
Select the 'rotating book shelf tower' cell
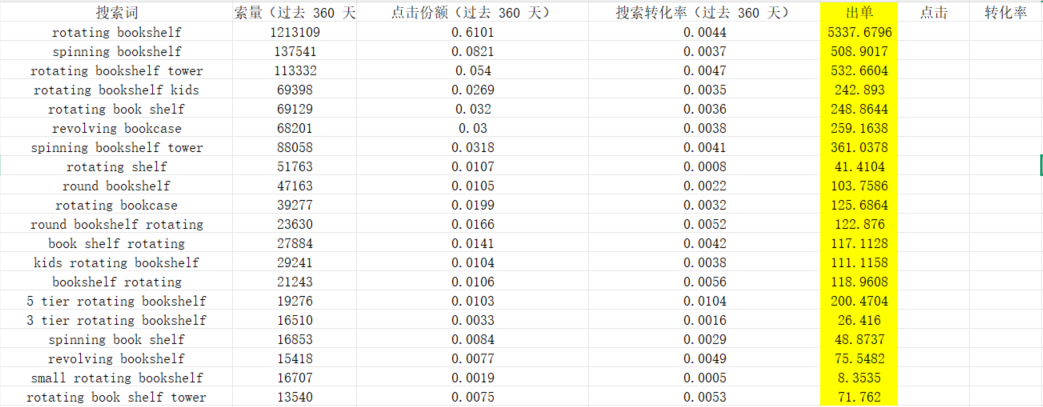(x=116, y=398)
